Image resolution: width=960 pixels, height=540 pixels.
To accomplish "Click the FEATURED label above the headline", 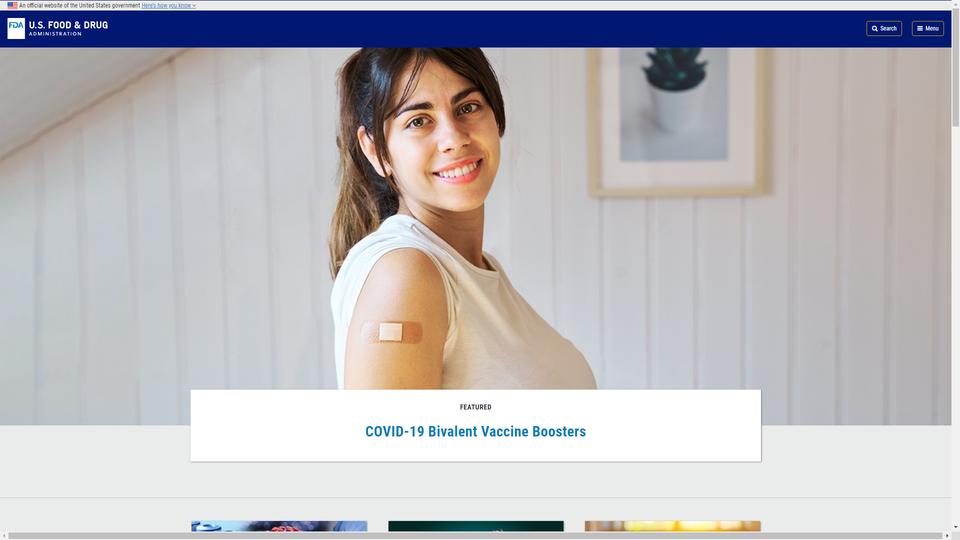I will pos(475,407).
